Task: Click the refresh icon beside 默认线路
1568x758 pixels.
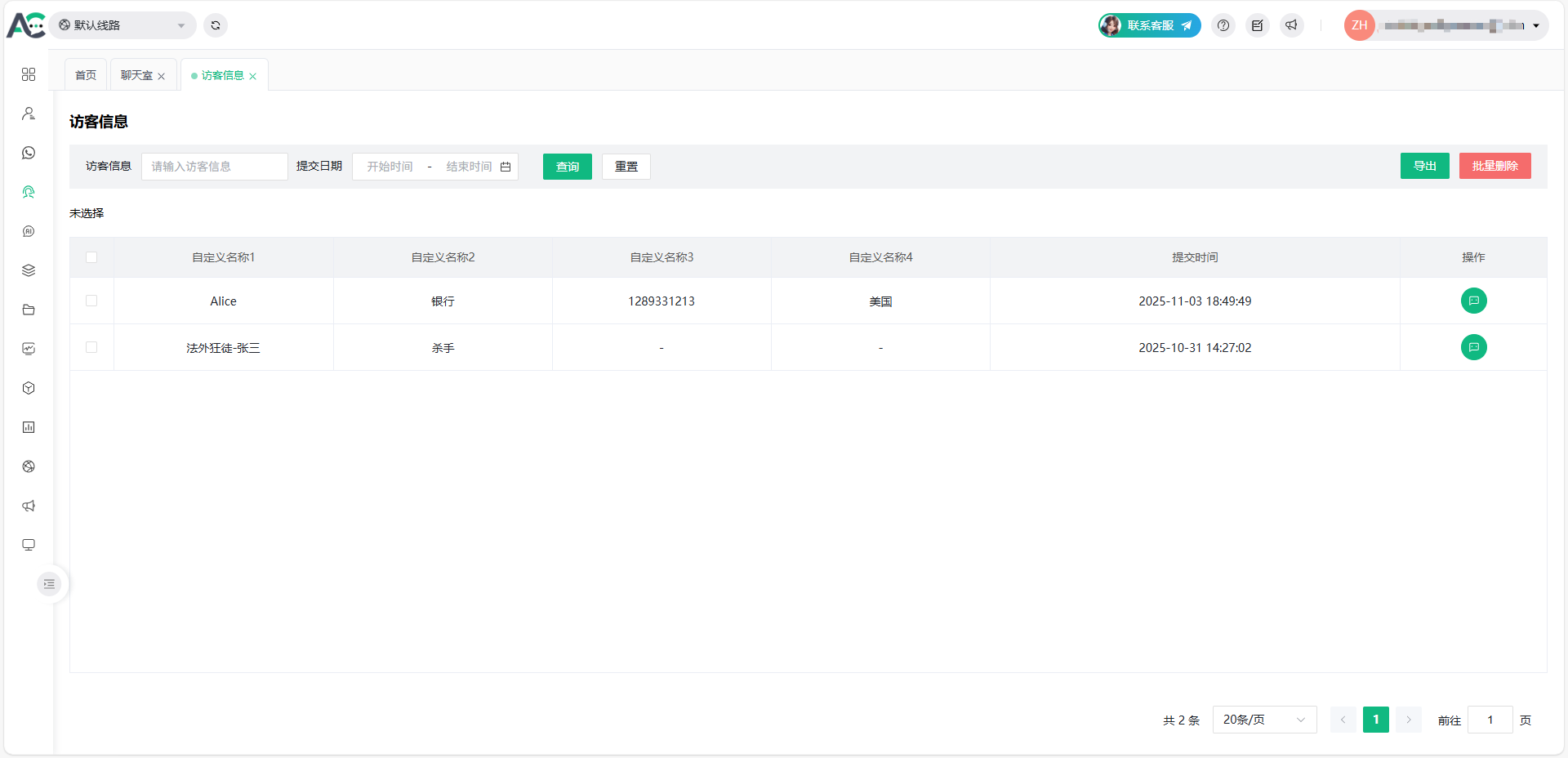Action: tap(216, 25)
